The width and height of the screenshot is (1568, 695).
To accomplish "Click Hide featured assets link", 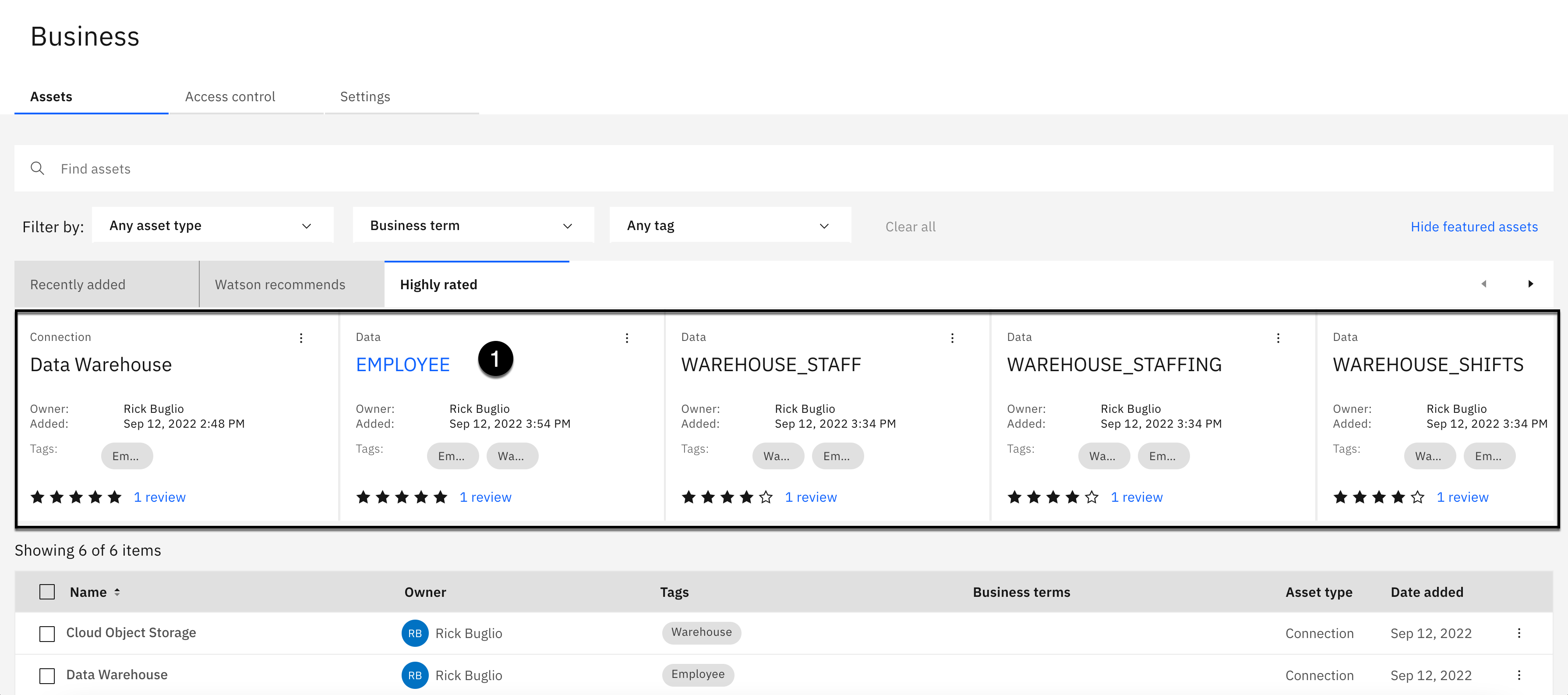I will point(1474,227).
